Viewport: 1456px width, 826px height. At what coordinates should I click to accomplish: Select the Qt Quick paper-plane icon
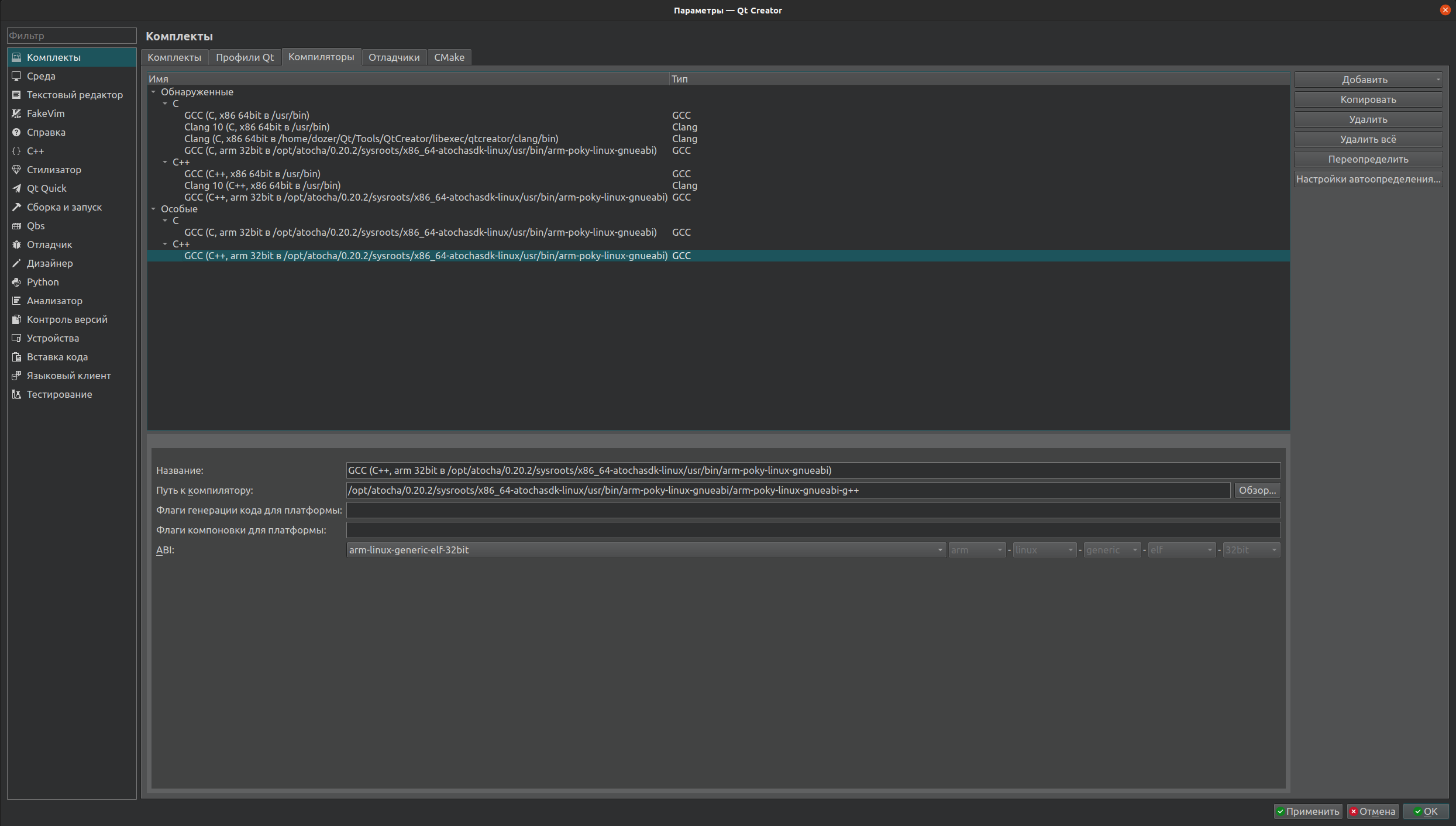pyautogui.click(x=16, y=188)
